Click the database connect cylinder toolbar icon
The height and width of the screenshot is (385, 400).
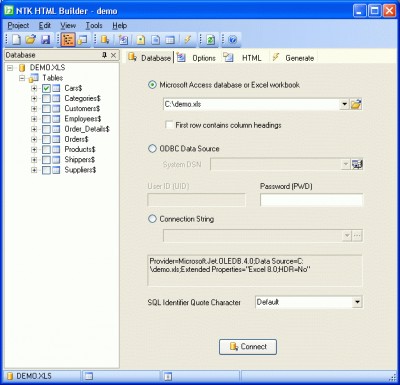pyautogui.click(x=105, y=40)
